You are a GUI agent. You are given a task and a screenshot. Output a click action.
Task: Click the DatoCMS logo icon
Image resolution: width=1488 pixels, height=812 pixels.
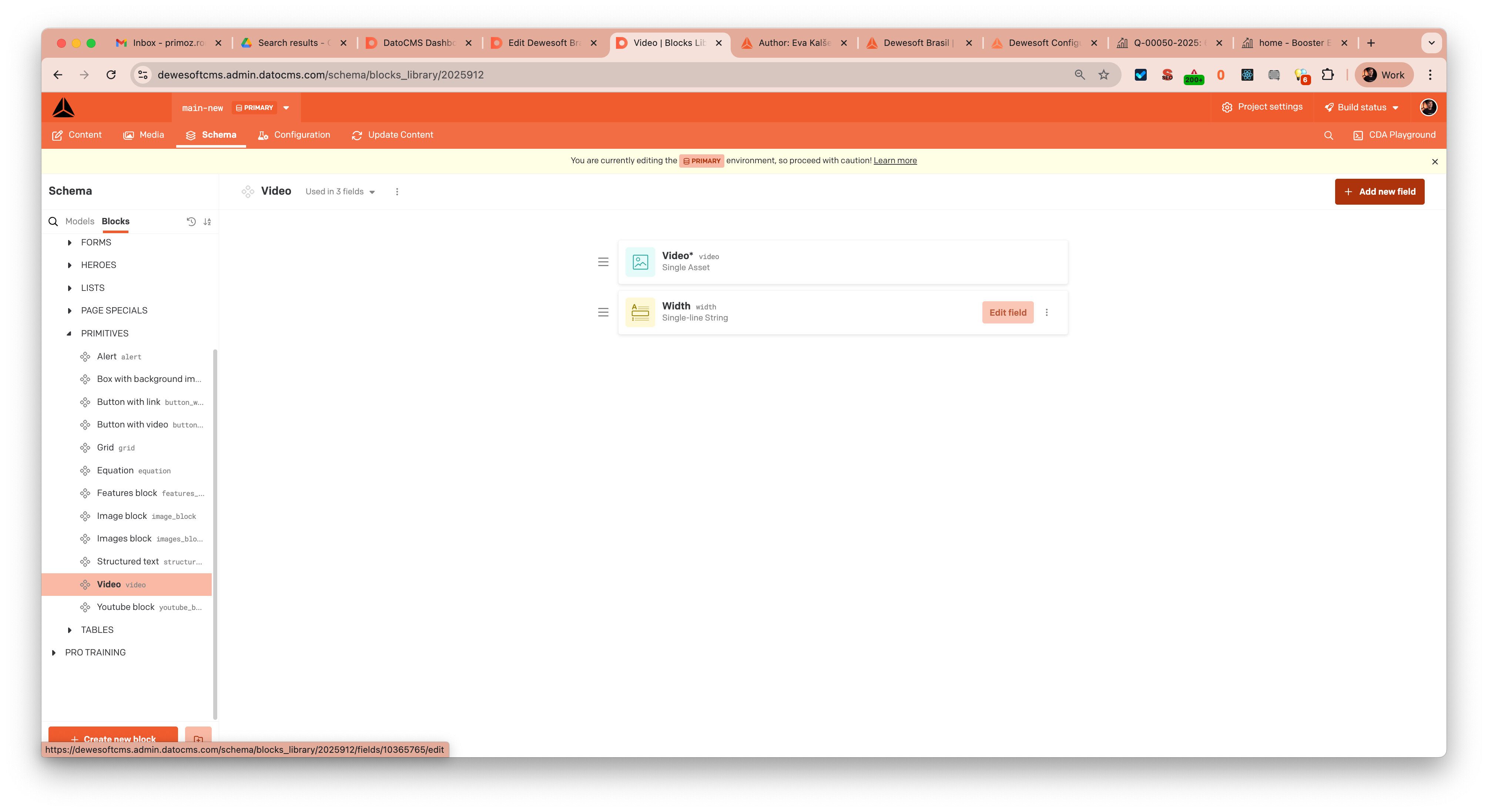(64, 107)
